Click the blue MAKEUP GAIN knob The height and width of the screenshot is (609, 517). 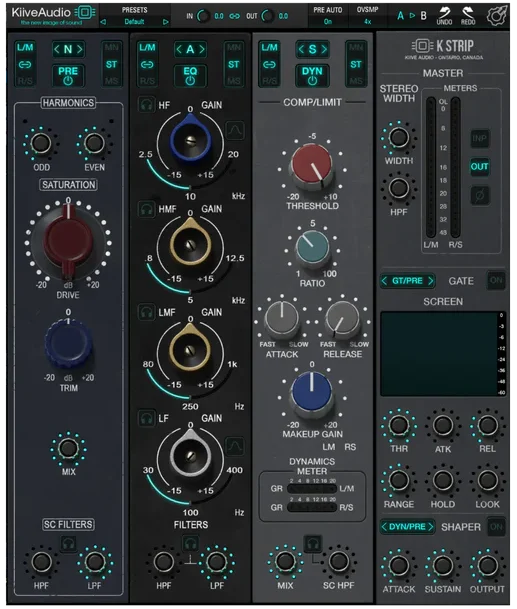tap(312, 392)
